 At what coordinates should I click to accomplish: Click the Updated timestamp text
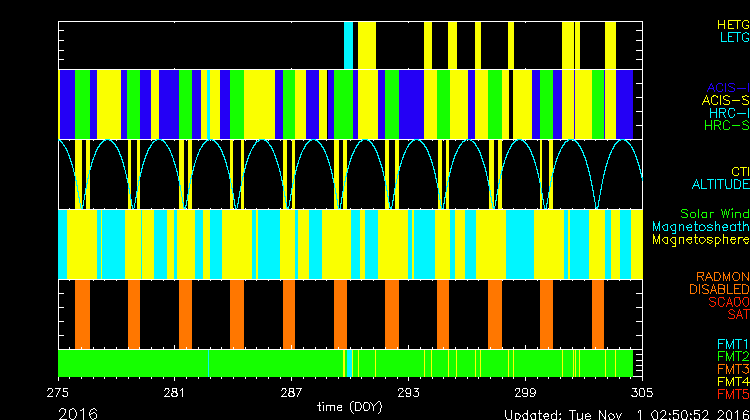click(x=625, y=414)
